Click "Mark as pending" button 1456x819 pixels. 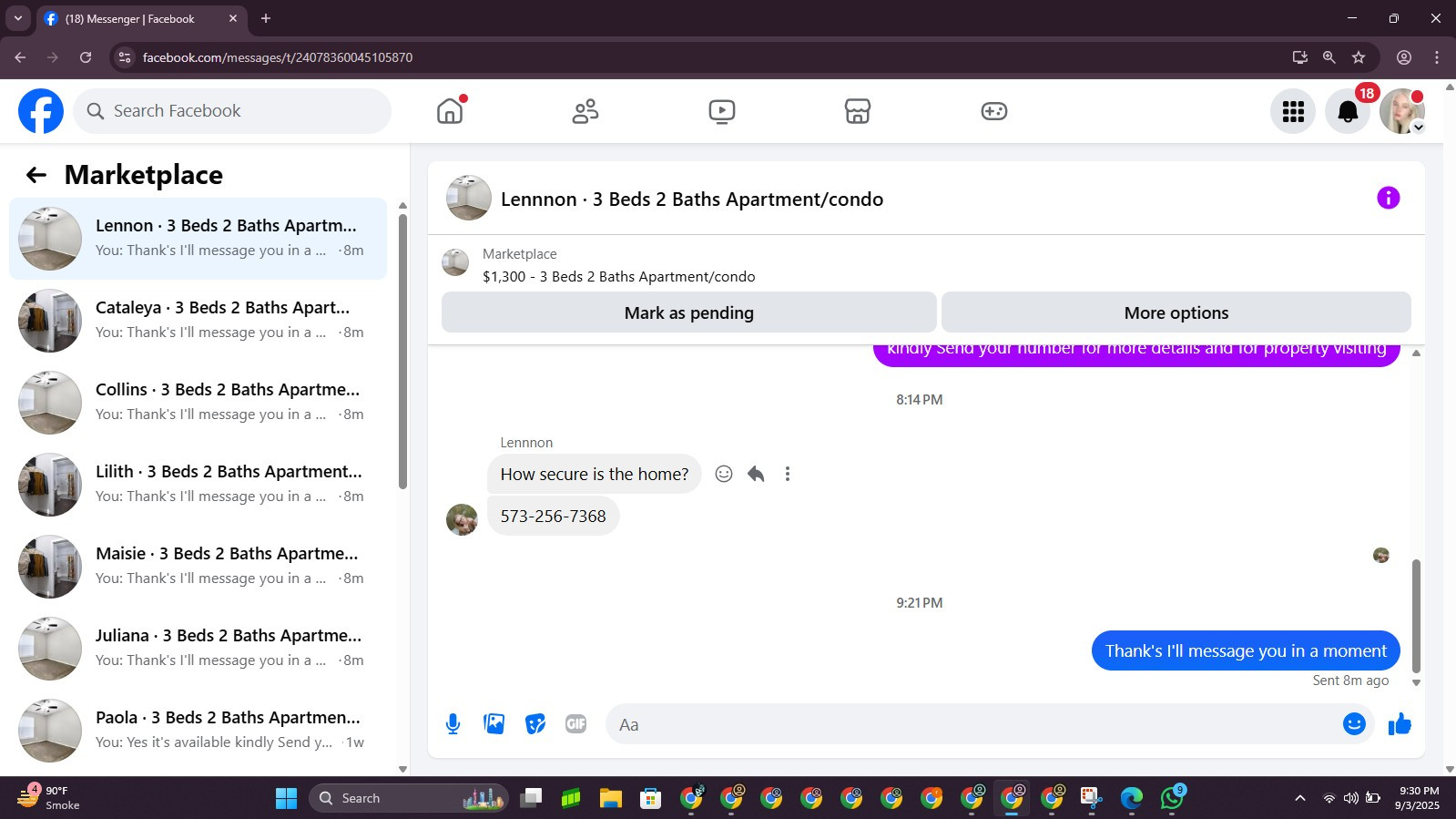[689, 312]
